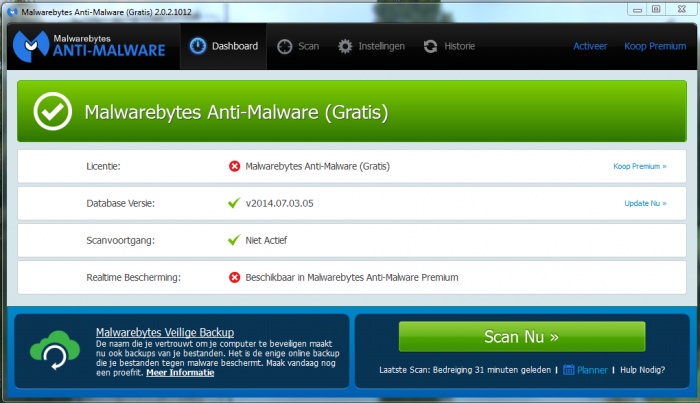Start a scan with the Scan Nu button
Viewport: 700px width, 403px height.
[522, 337]
